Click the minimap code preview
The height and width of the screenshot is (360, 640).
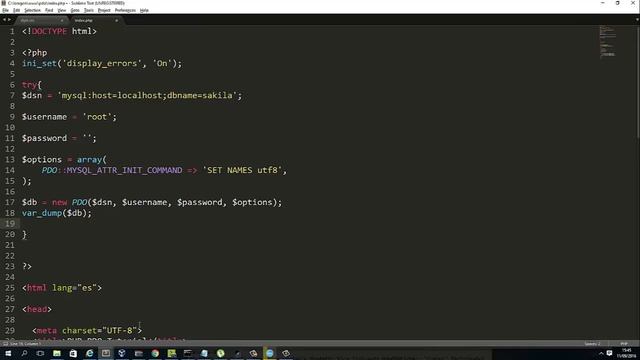click(607, 42)
